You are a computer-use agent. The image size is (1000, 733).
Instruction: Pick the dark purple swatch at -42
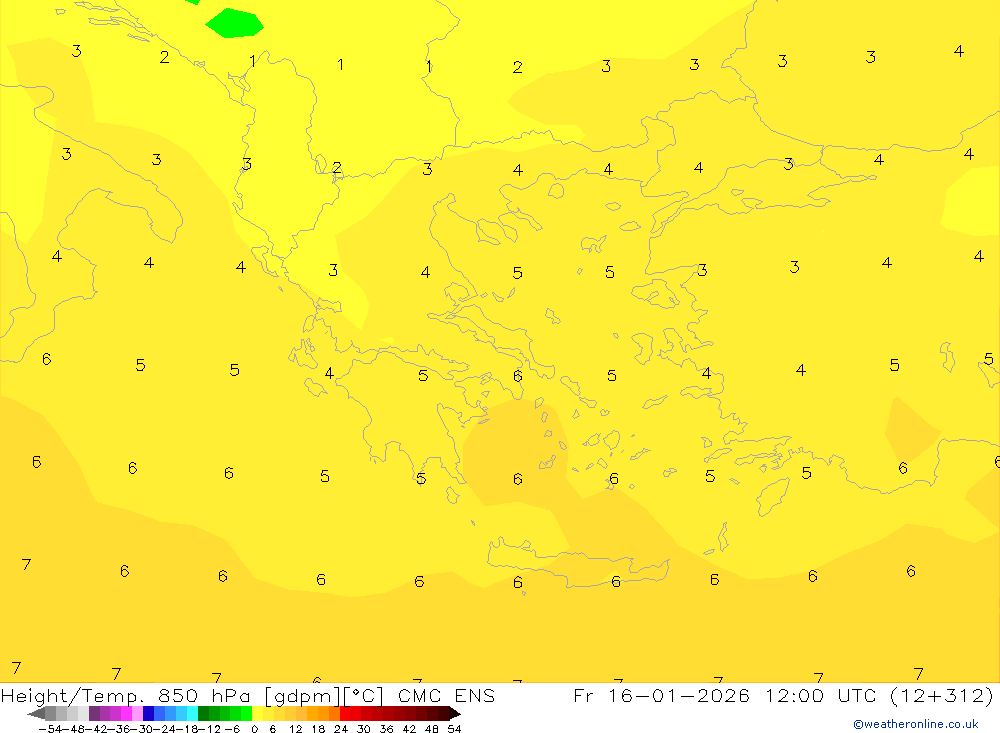pos(94,713)
